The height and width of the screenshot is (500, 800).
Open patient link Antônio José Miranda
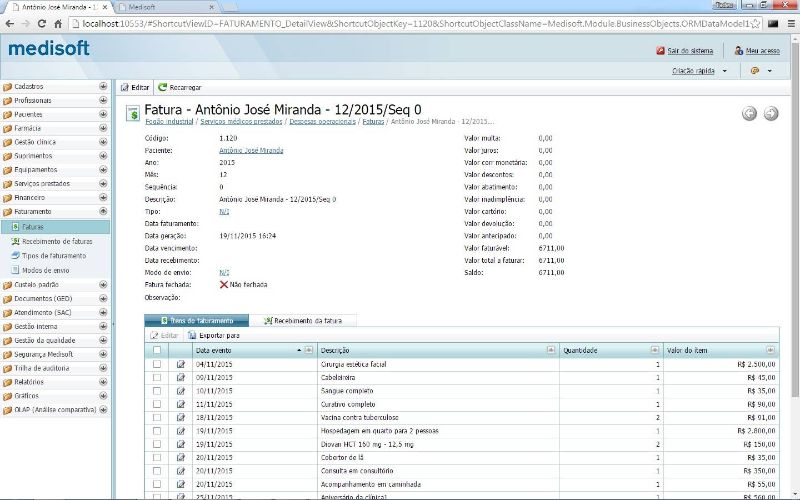click(251, 151)
